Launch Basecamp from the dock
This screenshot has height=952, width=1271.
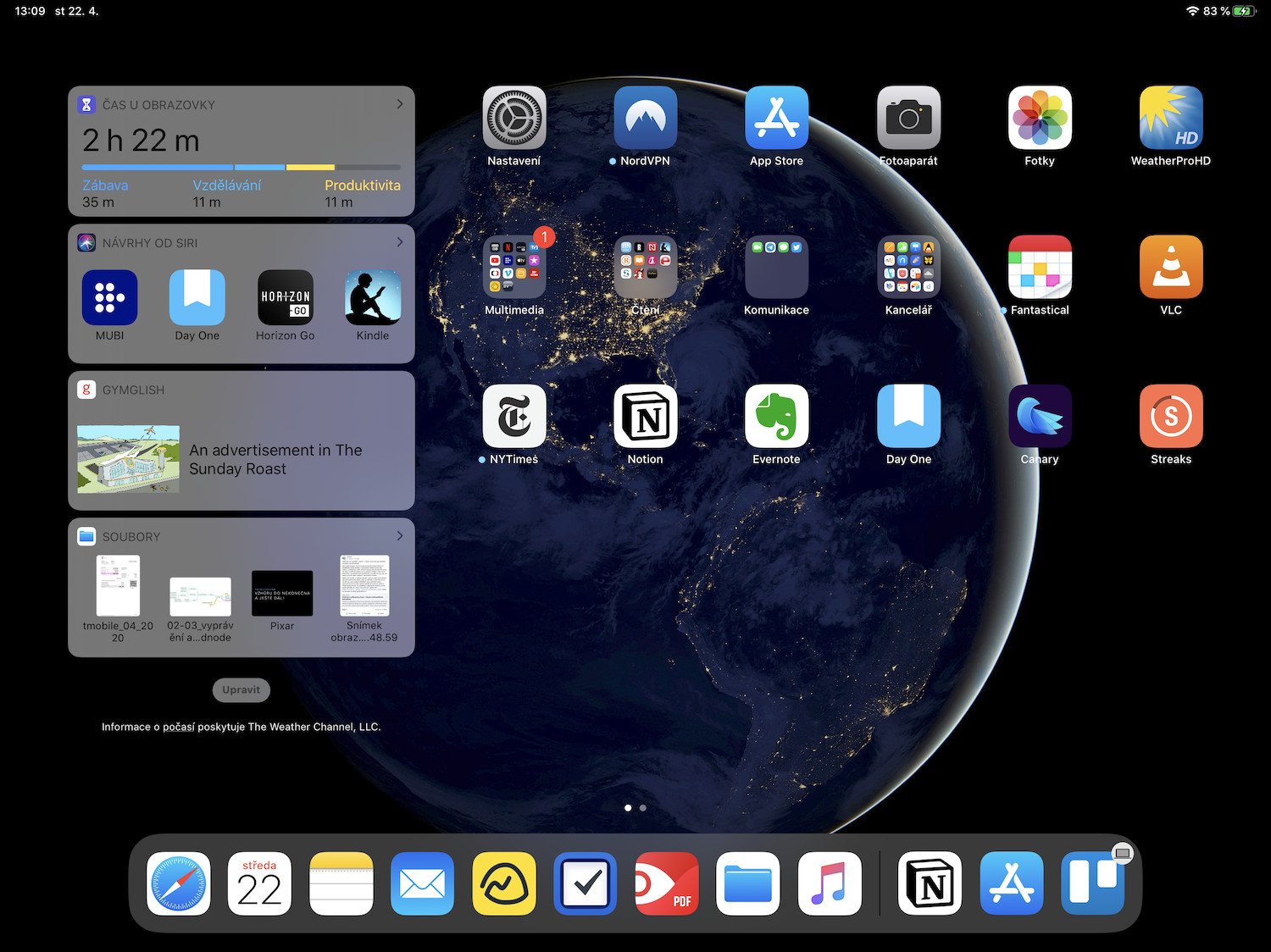tap(504, 883)
